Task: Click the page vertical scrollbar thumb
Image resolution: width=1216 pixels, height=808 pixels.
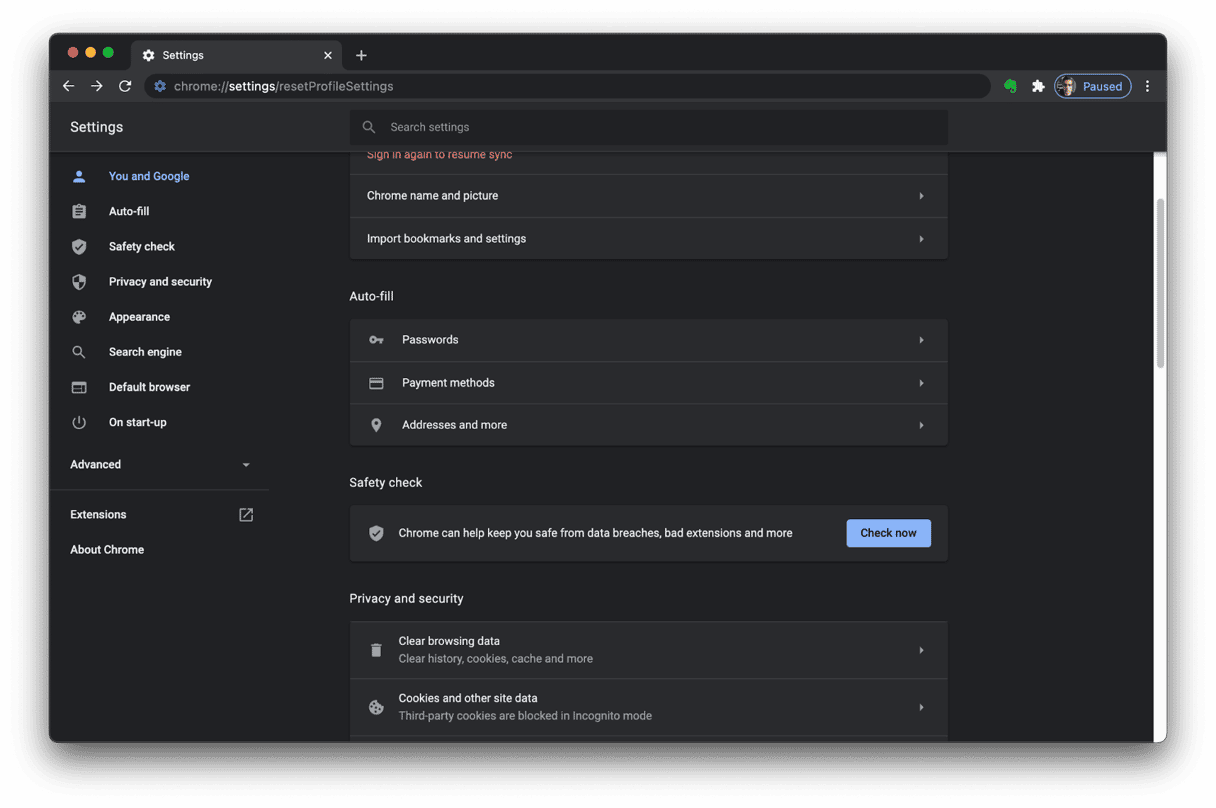Action: [x=1160, y=283]
